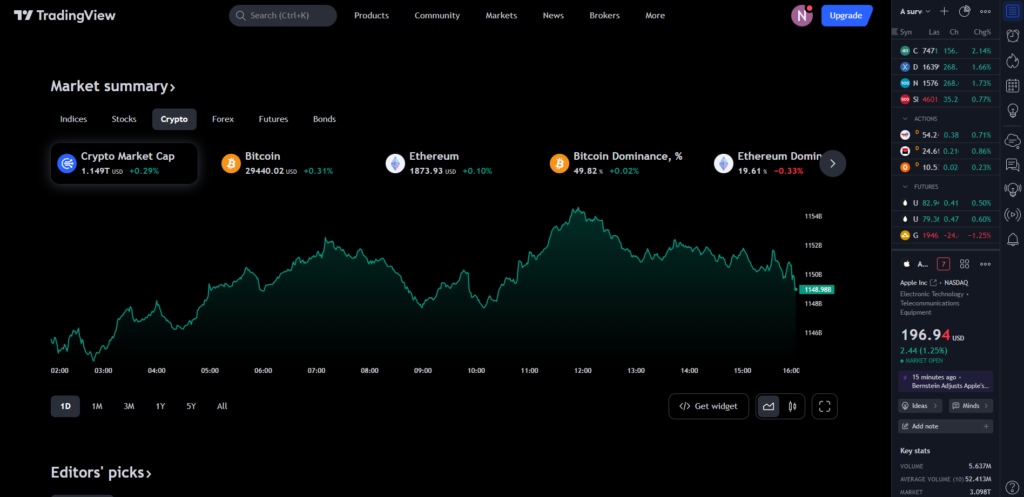
Task: Collapse the Actions watchlist section
Action: pos(905,118)
